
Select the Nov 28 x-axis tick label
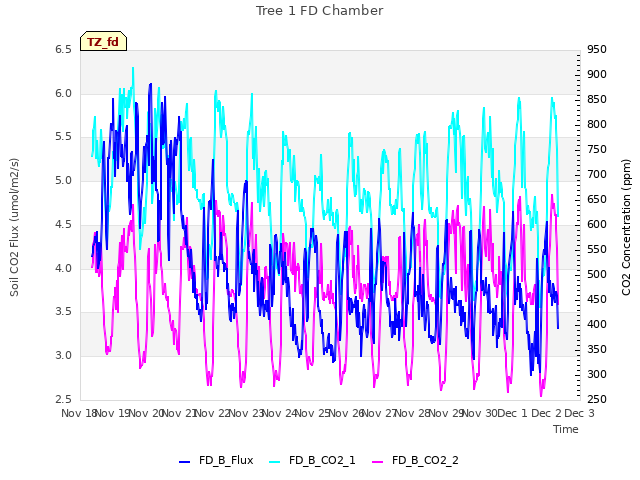[x=413, y=413]
